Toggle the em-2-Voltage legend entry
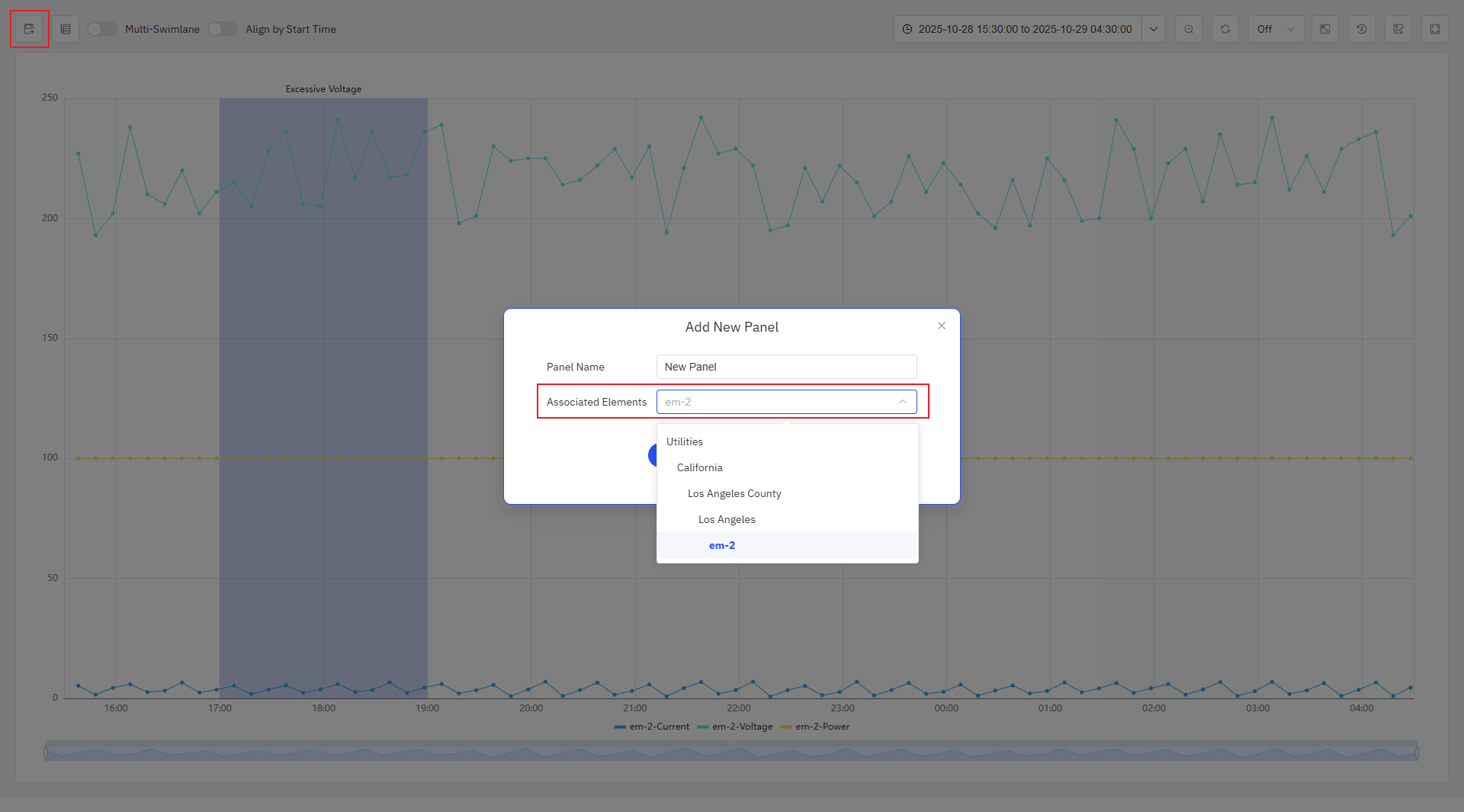1464x812 pixels. [742, 726]
